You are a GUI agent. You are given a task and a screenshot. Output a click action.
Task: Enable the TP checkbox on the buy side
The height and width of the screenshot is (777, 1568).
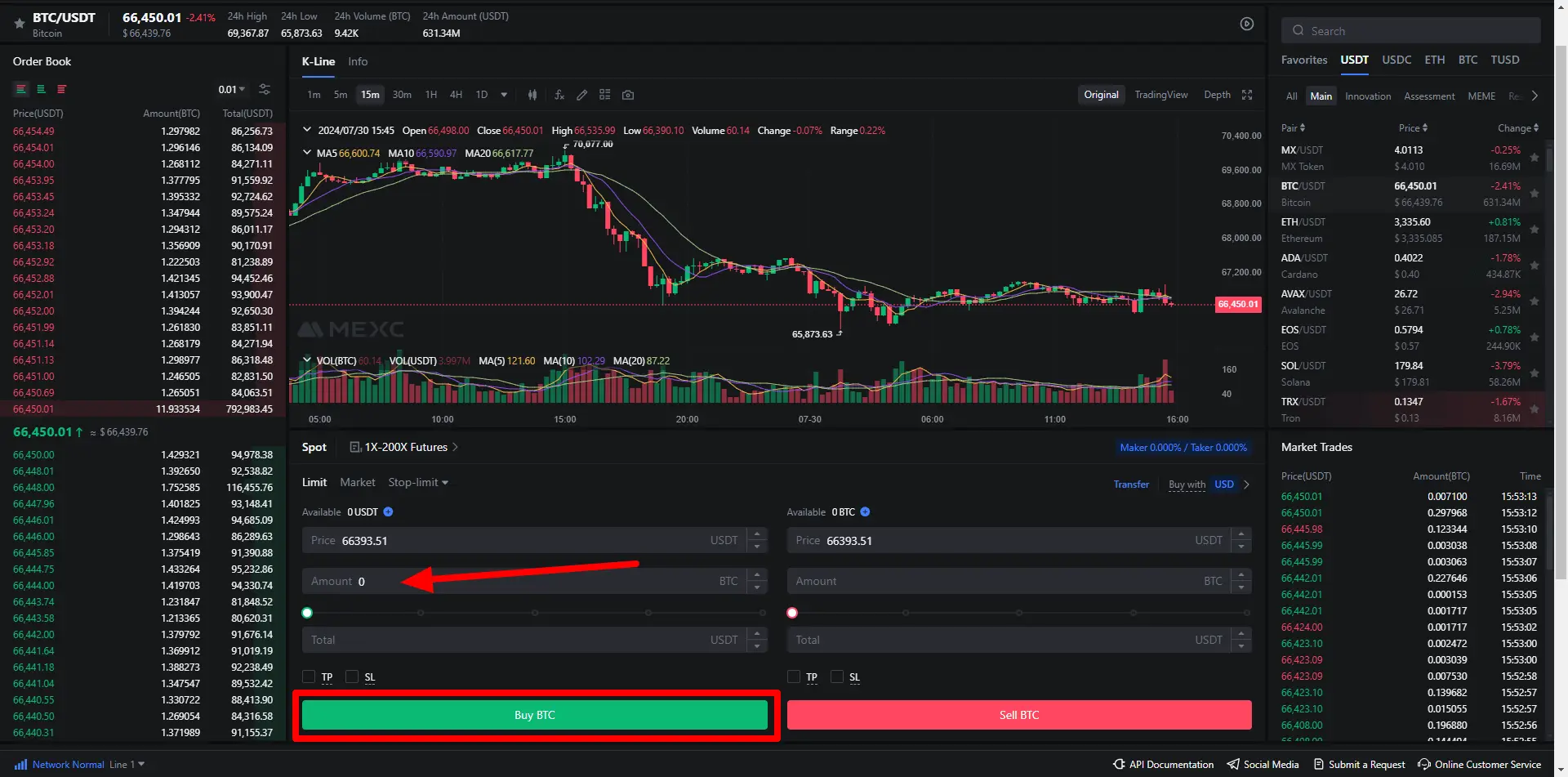309,677
